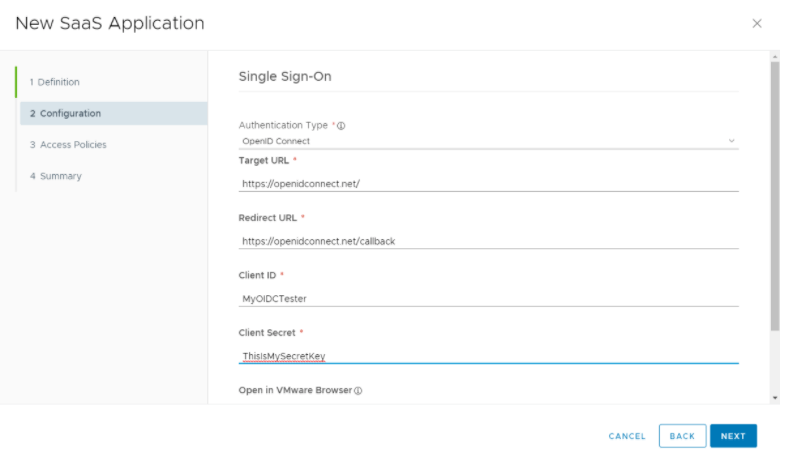Proceed with the Next button

tap(733, 436)
